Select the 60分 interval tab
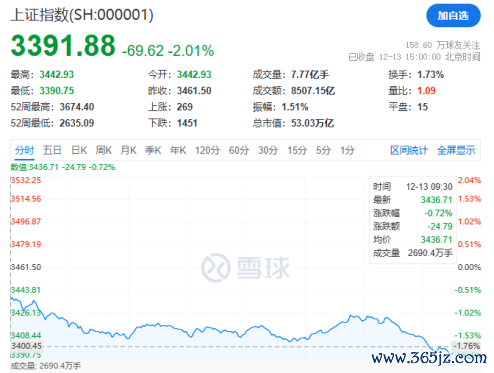This screenshot has width=494, height=373. click(239, 150)
